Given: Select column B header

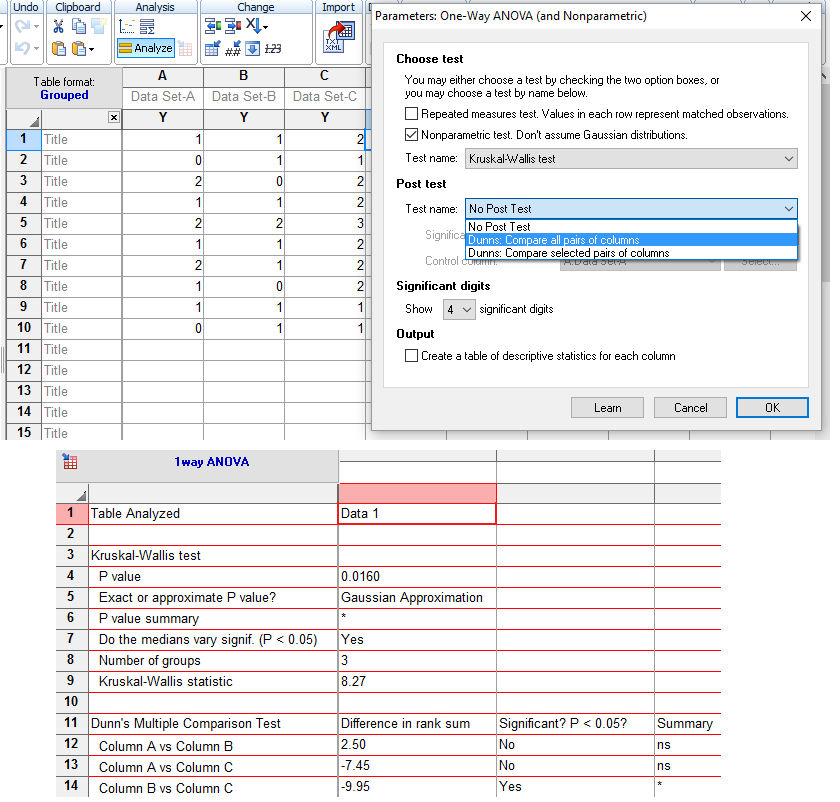Looking at the screenshot, I should 243,76.
